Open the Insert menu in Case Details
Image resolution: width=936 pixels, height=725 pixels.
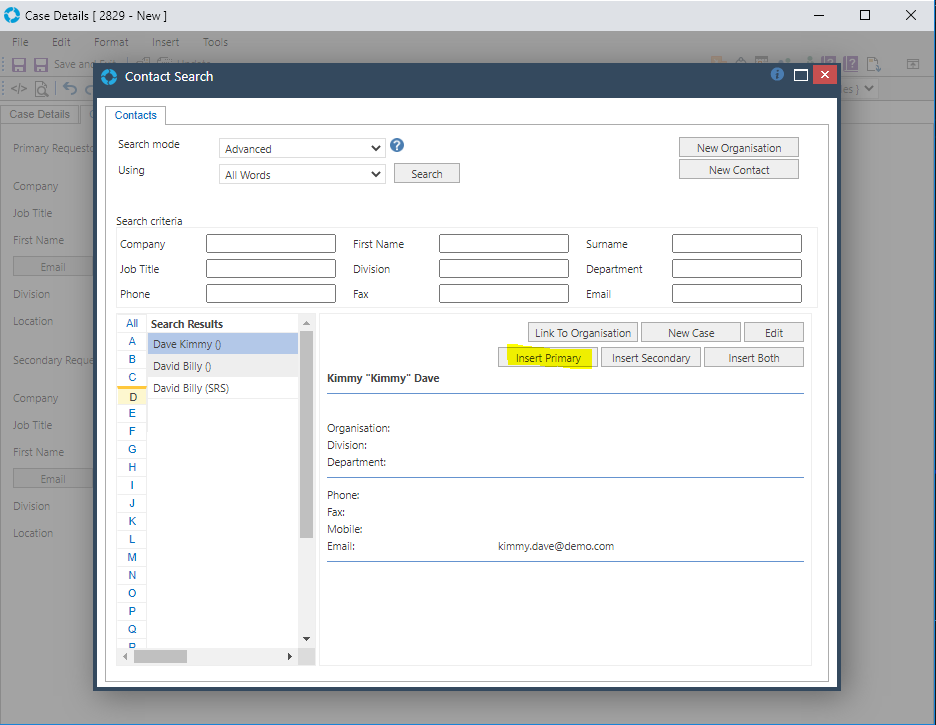click(x=165, y=42)
